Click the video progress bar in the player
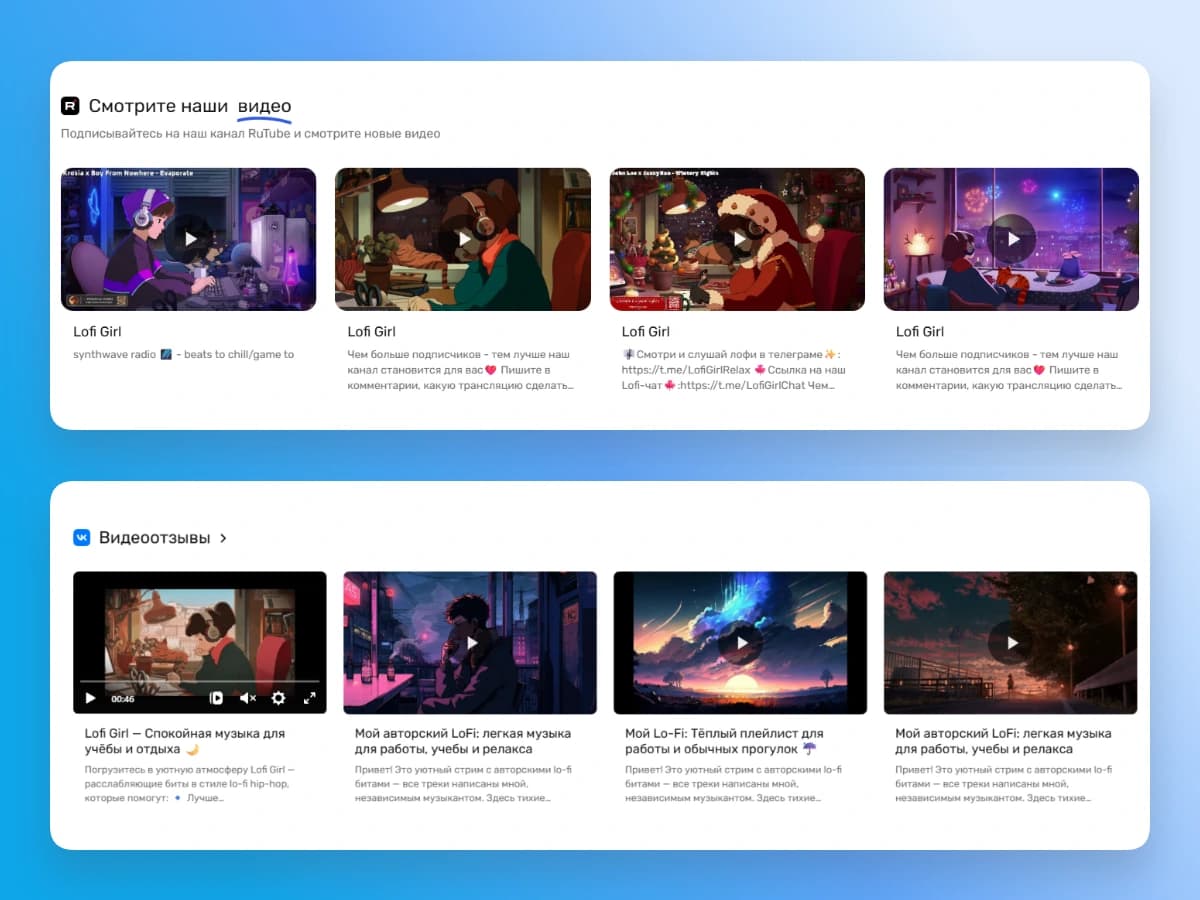 point(200,681)
